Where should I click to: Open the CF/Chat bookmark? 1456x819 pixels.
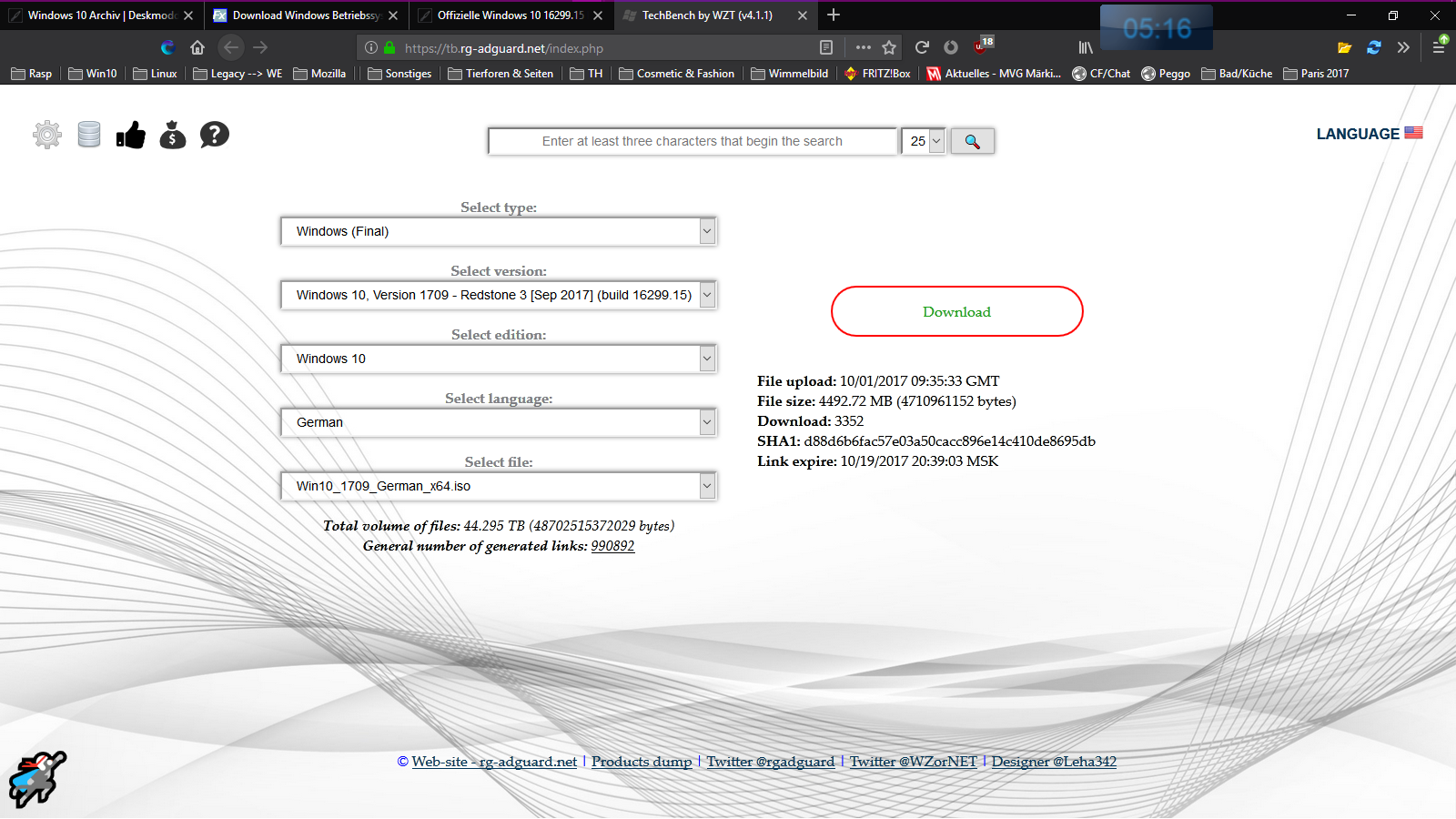click(x=1101, y=74)
